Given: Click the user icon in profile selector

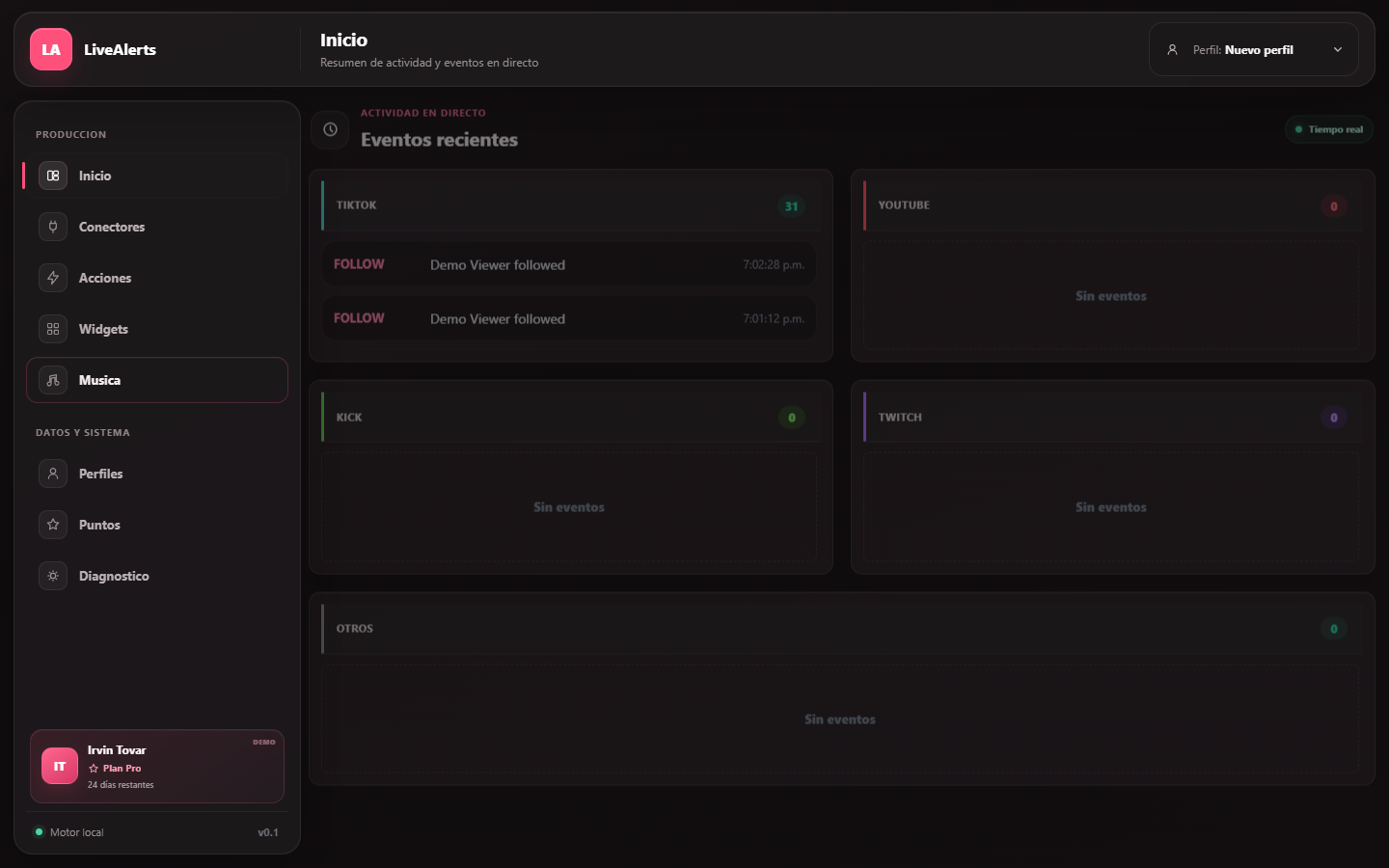Looking at the screenshot, I should (x=1172, y=49).
